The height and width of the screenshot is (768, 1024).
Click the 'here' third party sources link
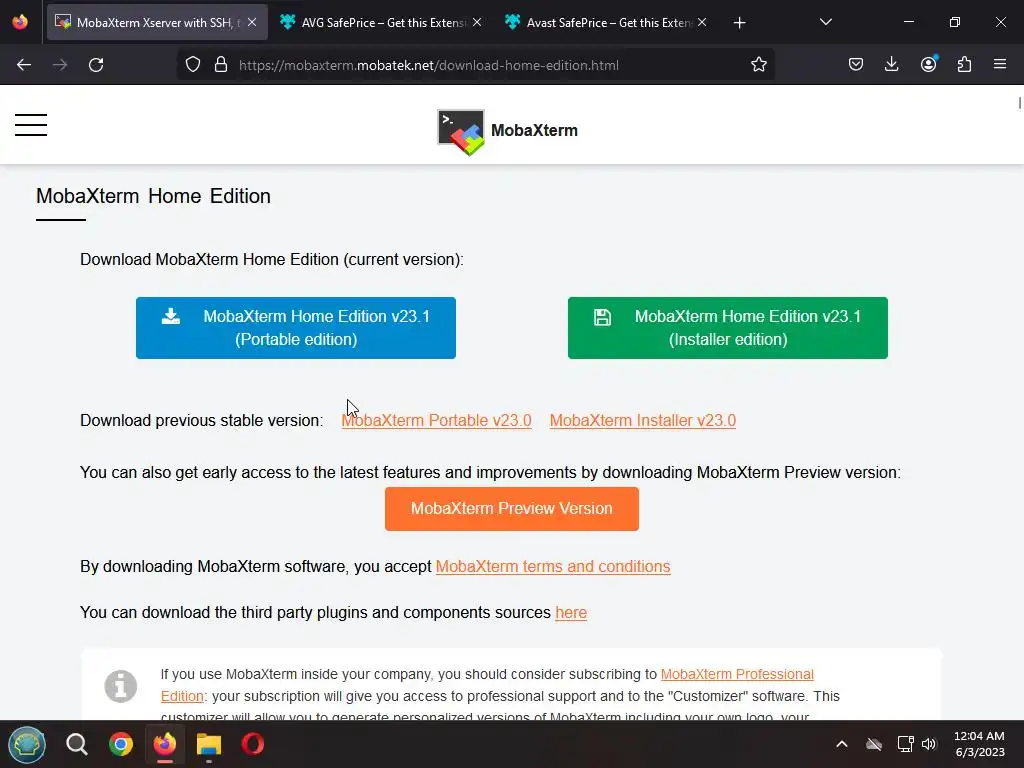571,613
